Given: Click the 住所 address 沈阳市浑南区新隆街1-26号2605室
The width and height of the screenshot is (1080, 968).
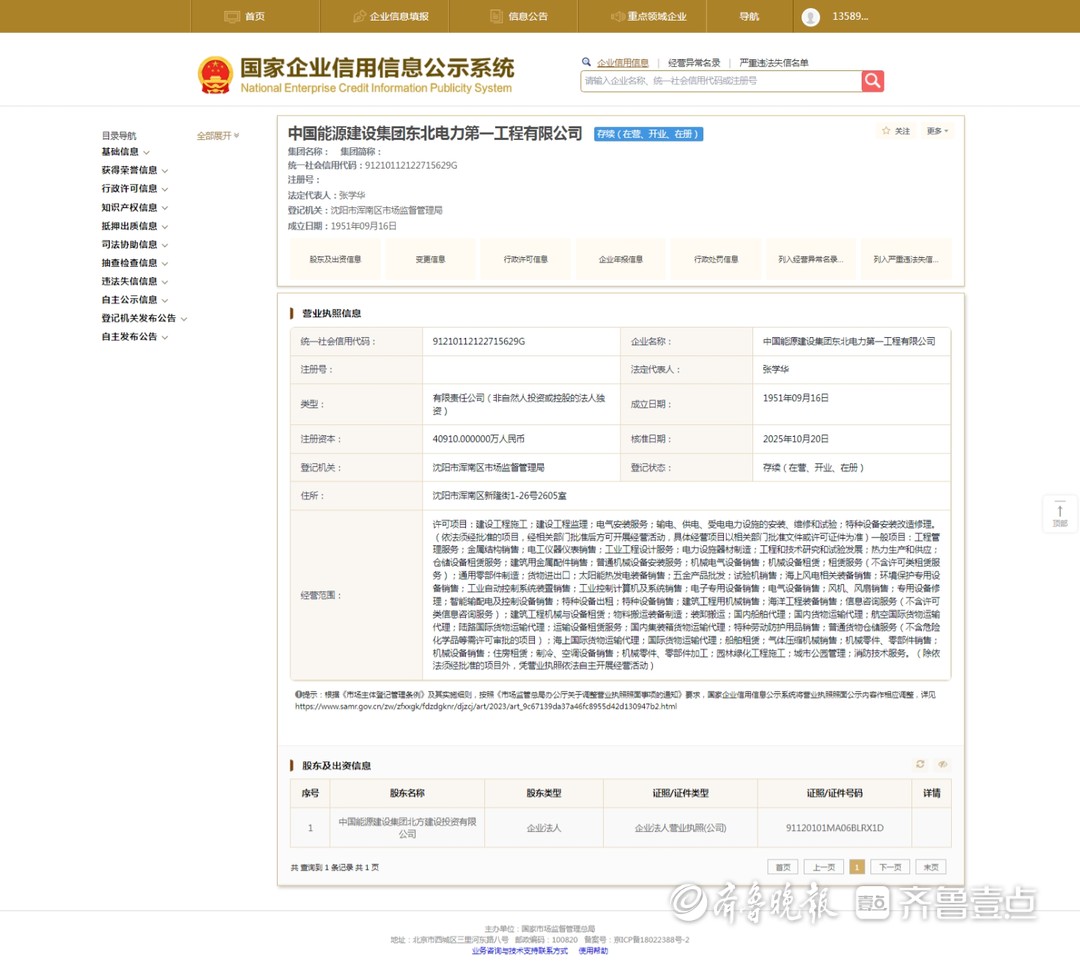Looking at the screenshot, I should tap(499, 495).
